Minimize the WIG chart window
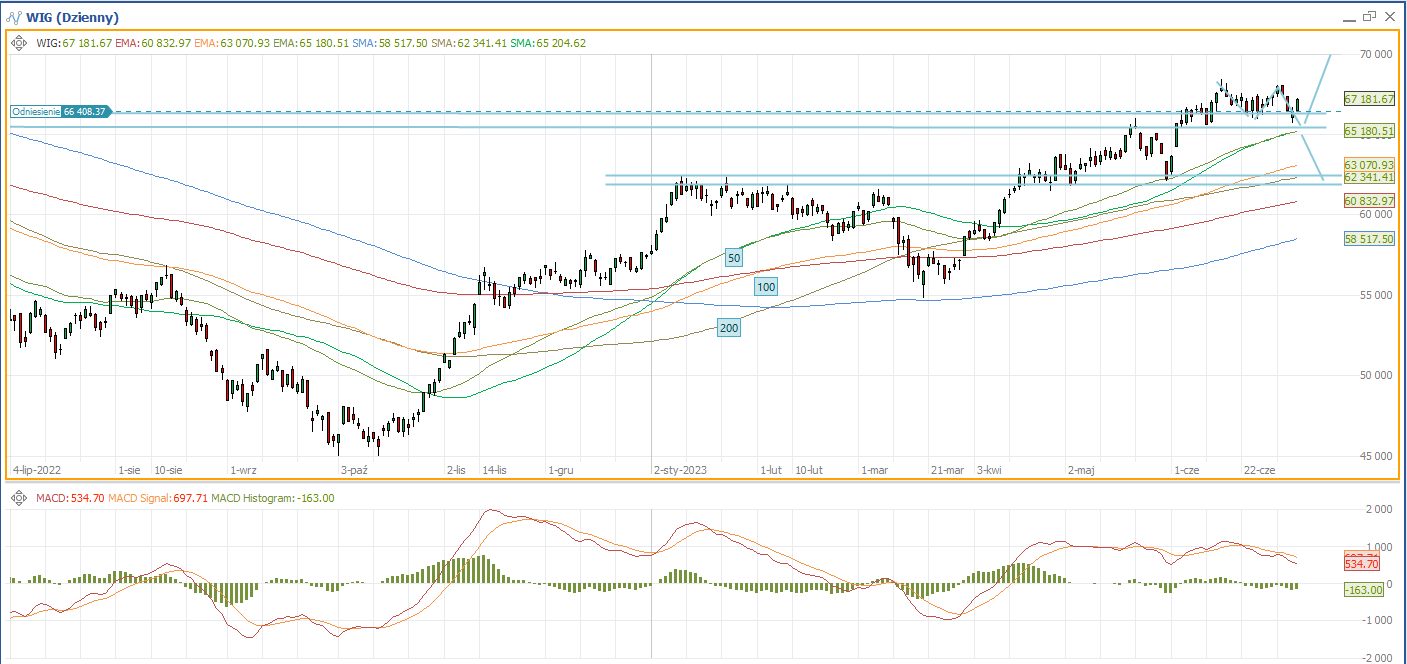The height and width of the screenshot is (664, 1407). click(1346, 17)
